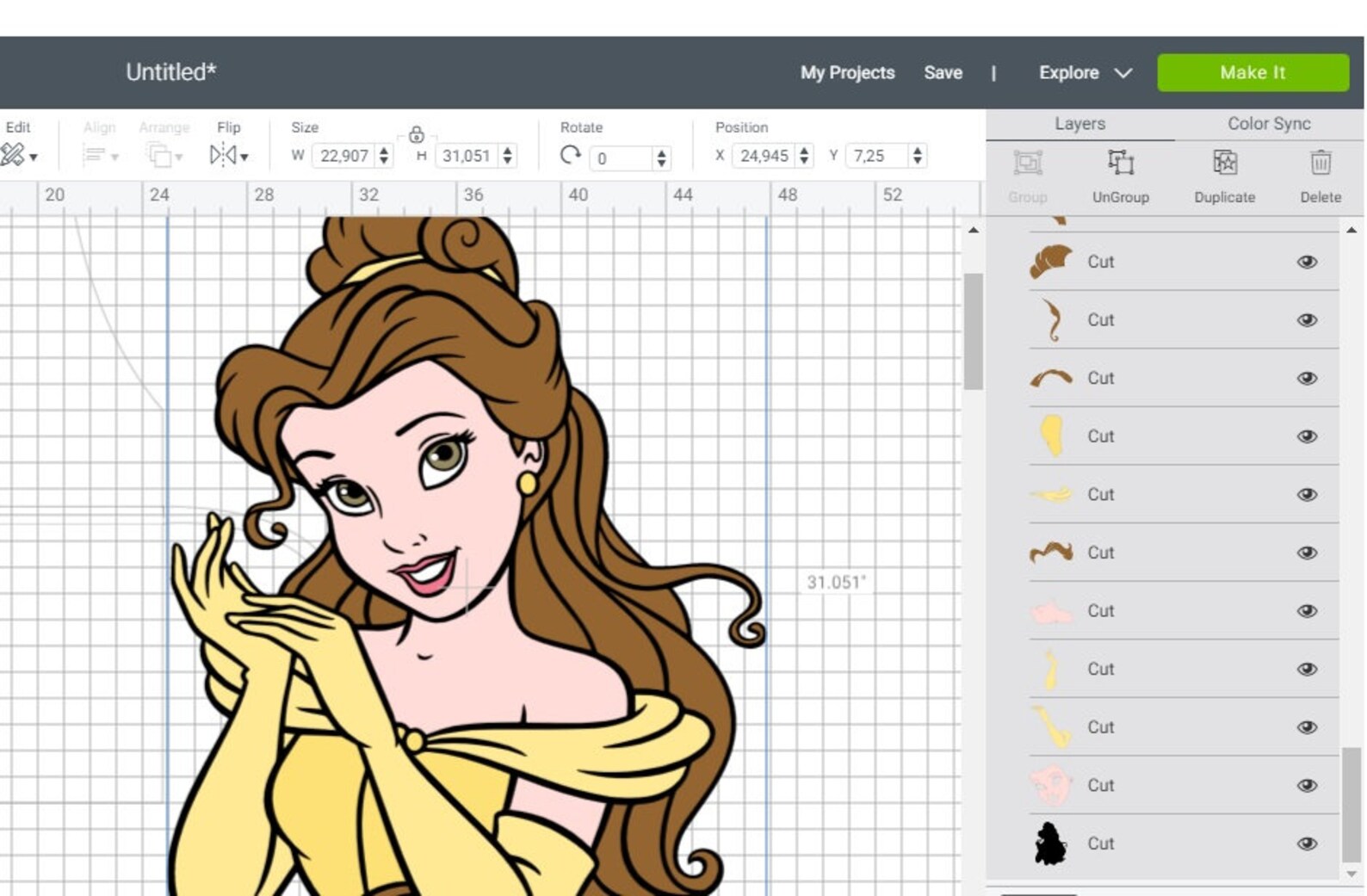The height and width of the screenshot is (896, 1367).
Task: Click the Cut label of bottom silhouette layer
Action: tap(1100, 843)
